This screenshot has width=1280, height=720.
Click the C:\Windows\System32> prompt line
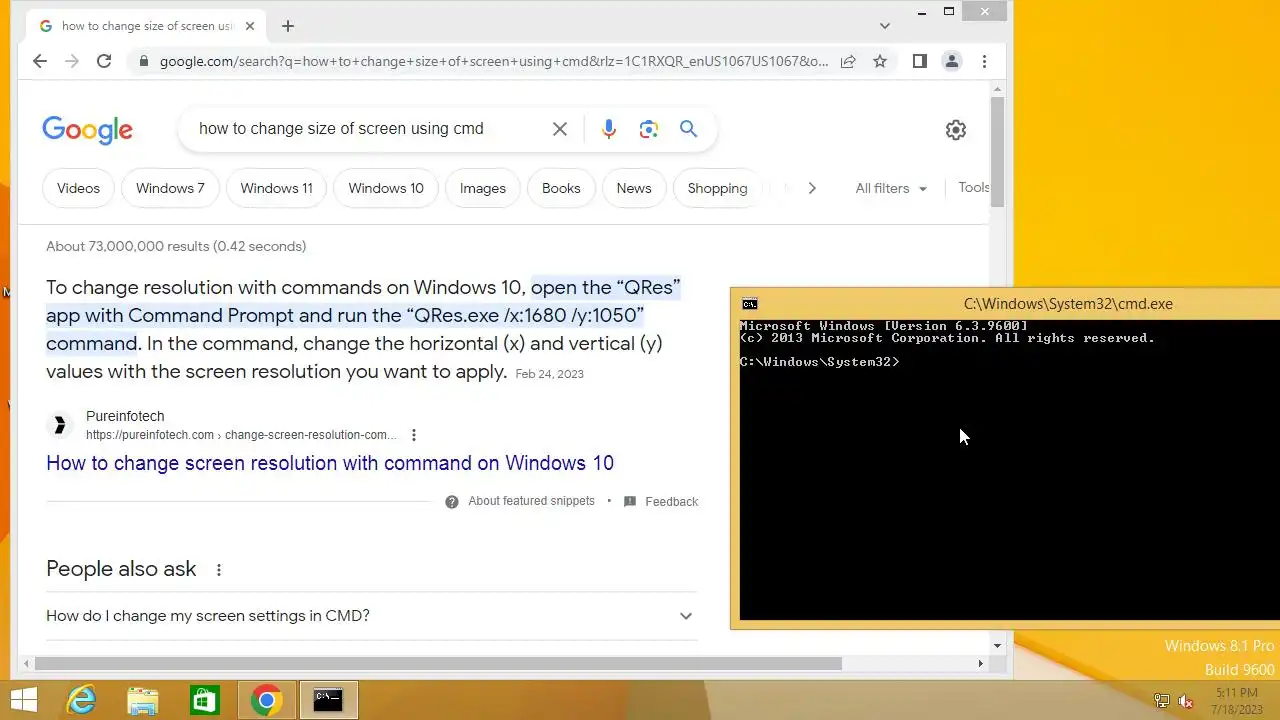[x=820, y=362]
